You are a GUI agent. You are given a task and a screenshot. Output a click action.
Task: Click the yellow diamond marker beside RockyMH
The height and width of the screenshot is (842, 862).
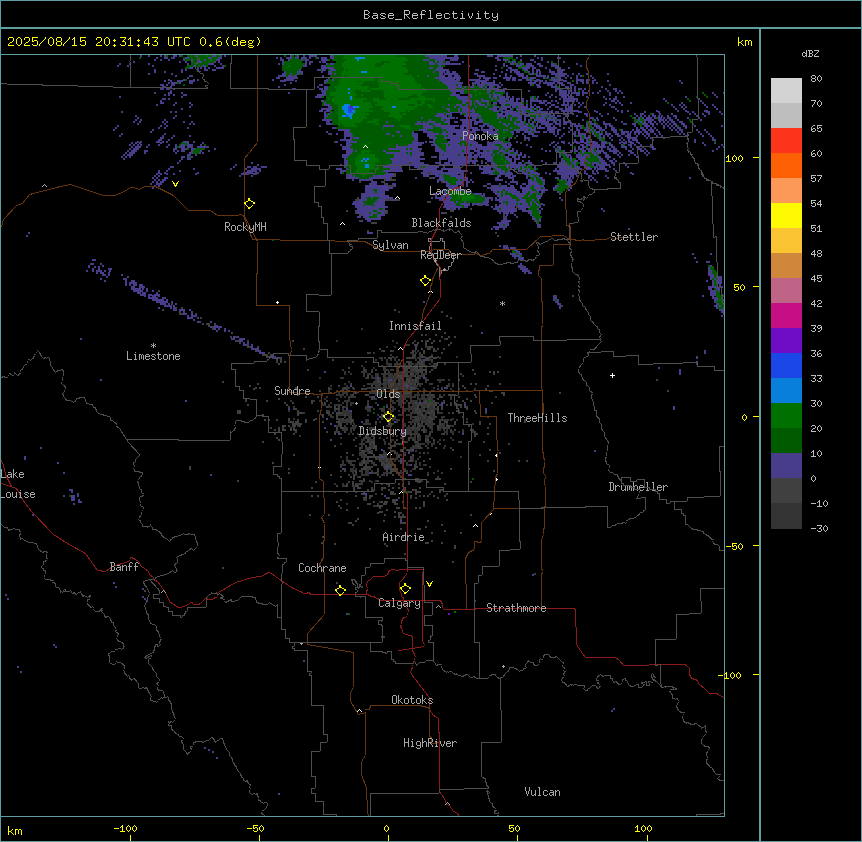click(250, 204)
